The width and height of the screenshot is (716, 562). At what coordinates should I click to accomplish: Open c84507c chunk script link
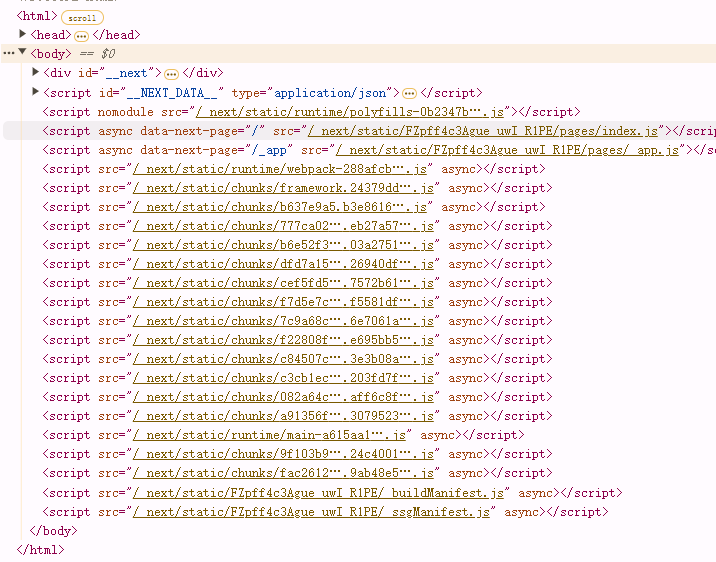click(283, 359)
